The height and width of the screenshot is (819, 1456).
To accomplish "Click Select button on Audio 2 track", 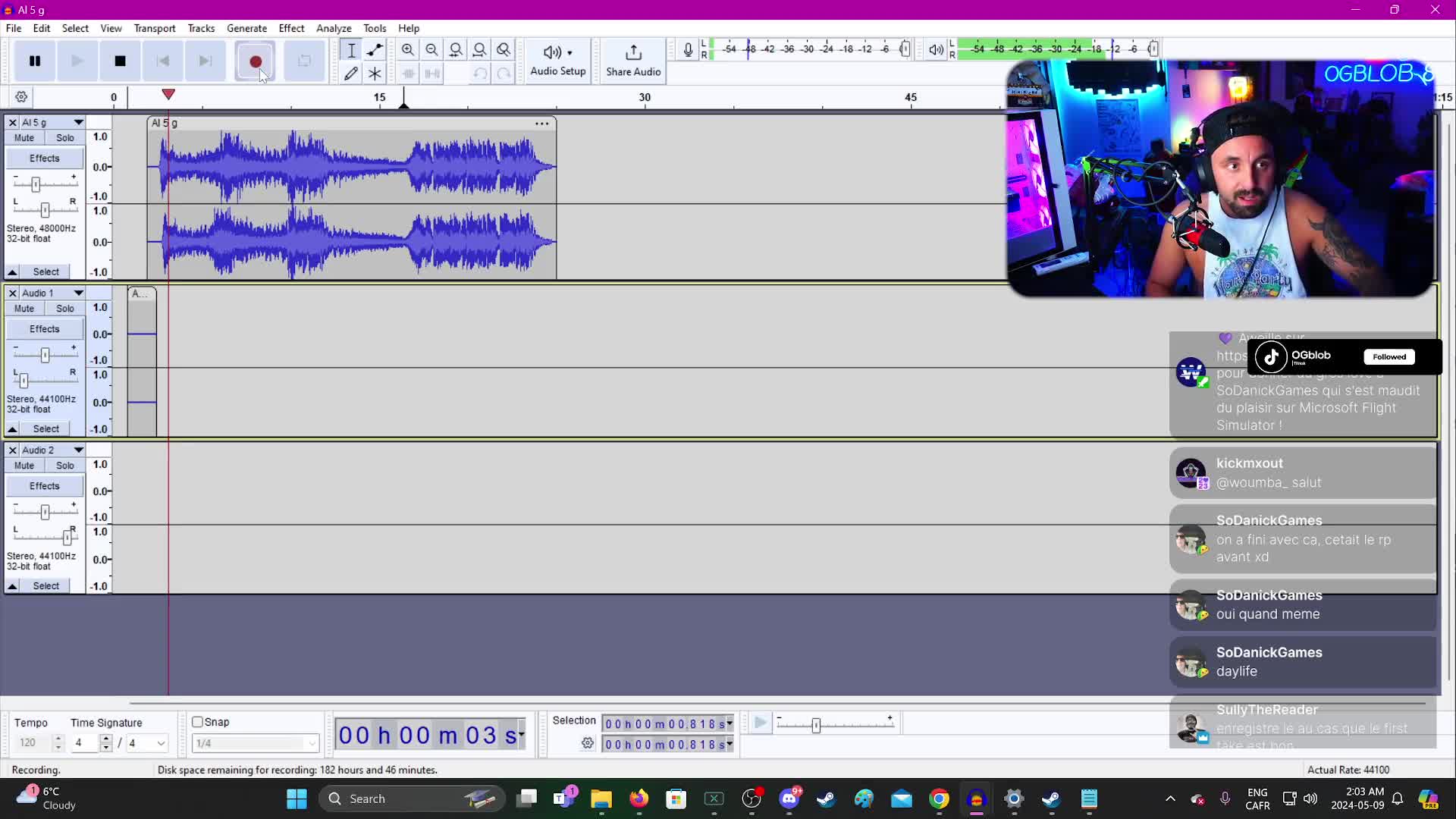I will [46, 585].
